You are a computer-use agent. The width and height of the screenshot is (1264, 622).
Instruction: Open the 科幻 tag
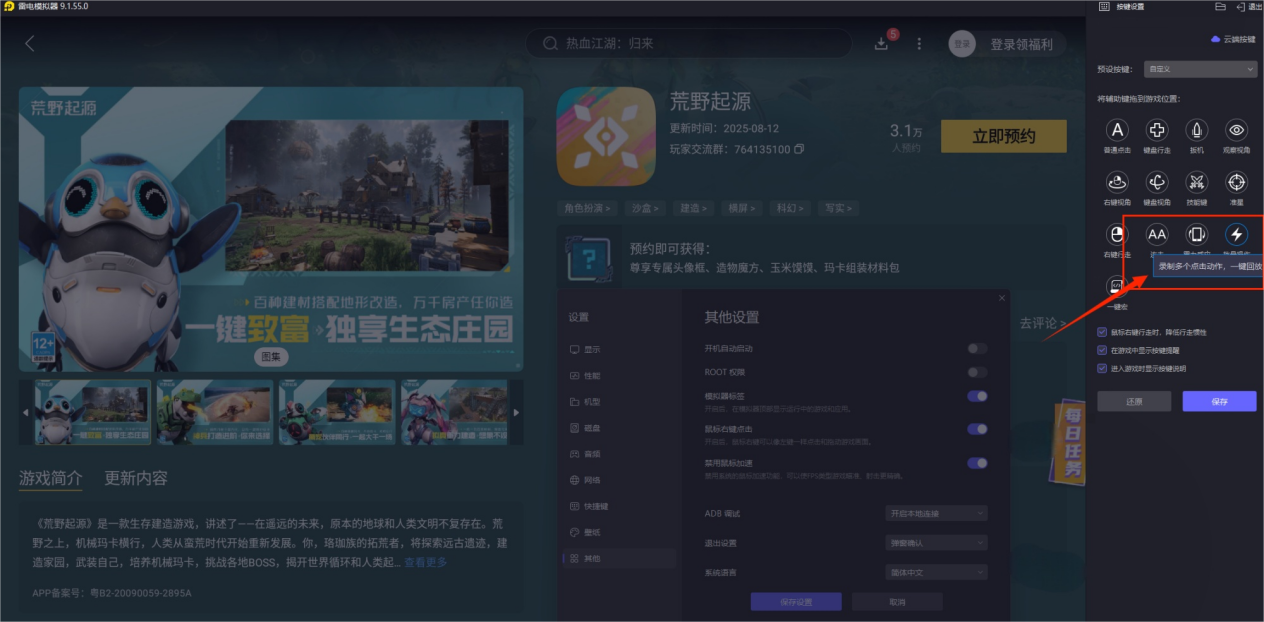(791, 208)
